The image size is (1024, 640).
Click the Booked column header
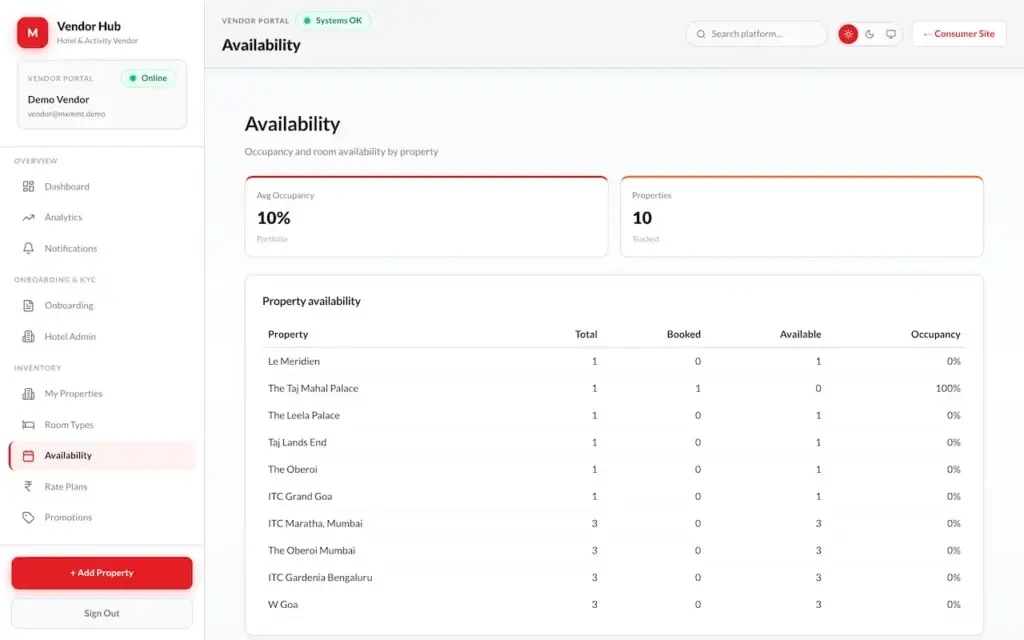click(x=684, y=334)
